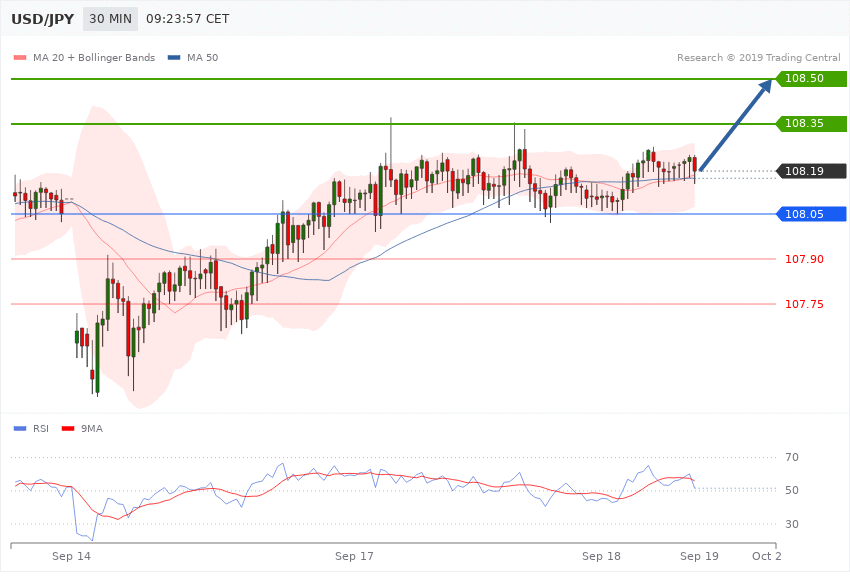This screenshot has height=576, width=850.
Task: Click the Oct 2 date axis label
Action: (767, 556)
